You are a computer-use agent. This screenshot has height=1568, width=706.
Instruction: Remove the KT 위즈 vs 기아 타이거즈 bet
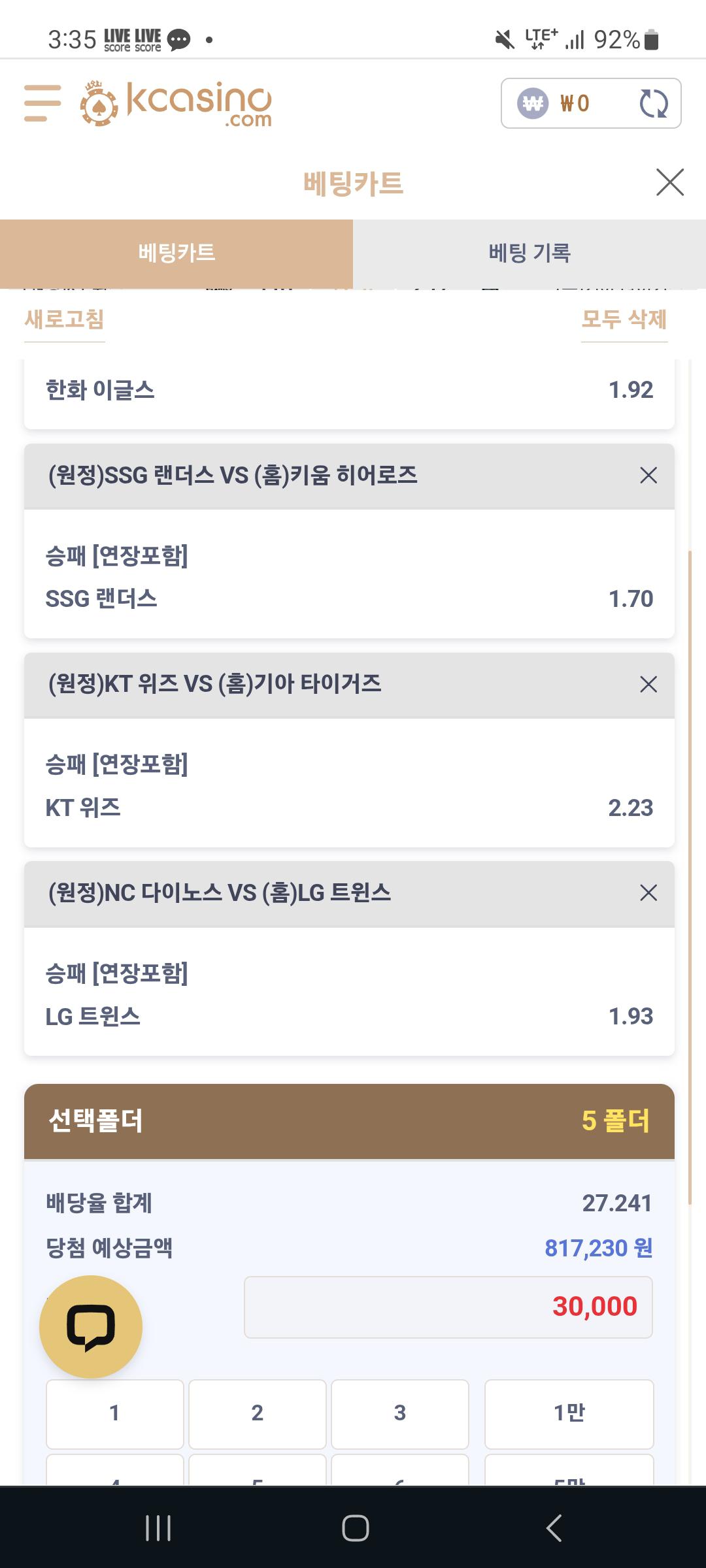coord(648,685)
